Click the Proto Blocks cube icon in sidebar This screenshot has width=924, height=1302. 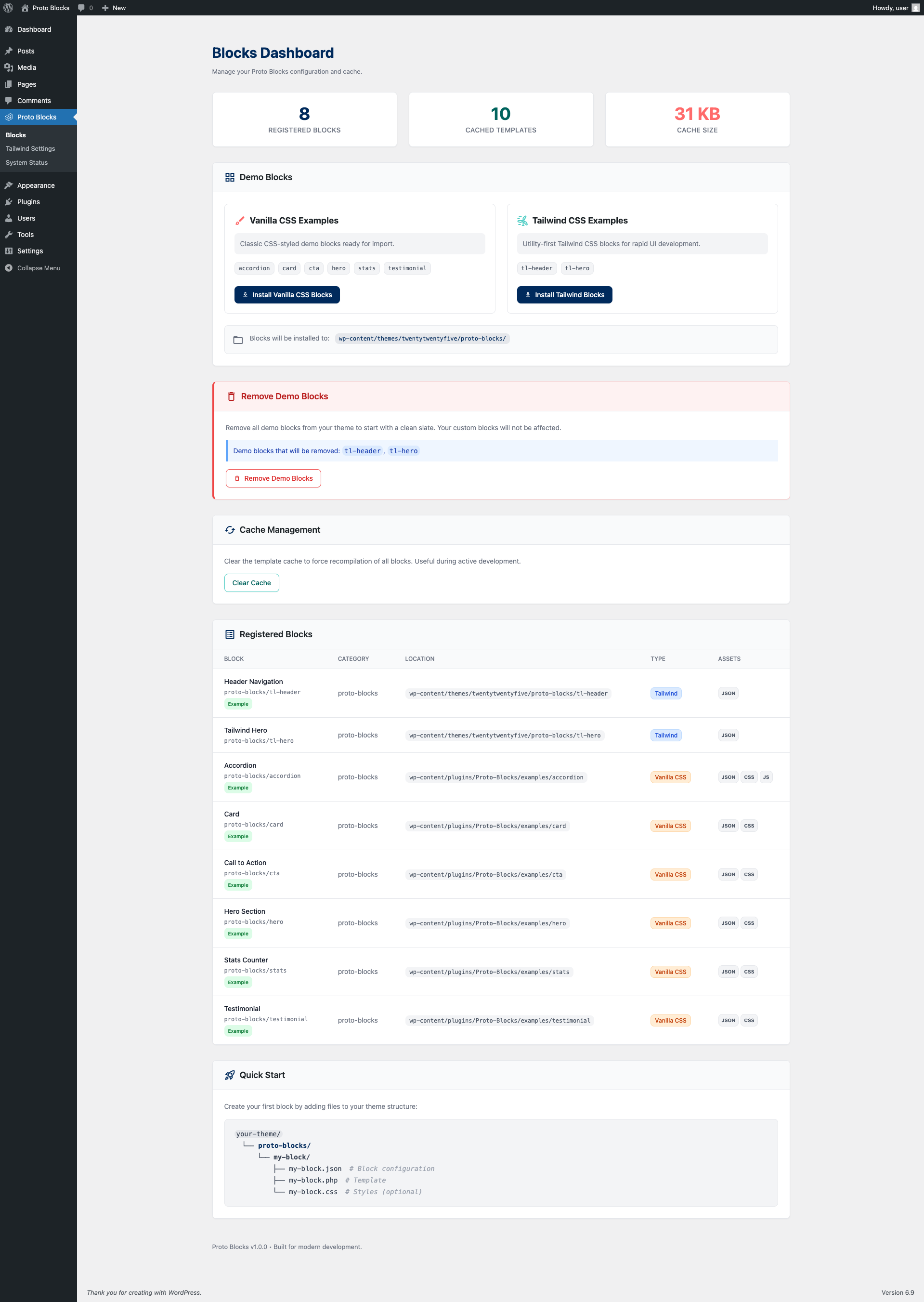(9, 117)
